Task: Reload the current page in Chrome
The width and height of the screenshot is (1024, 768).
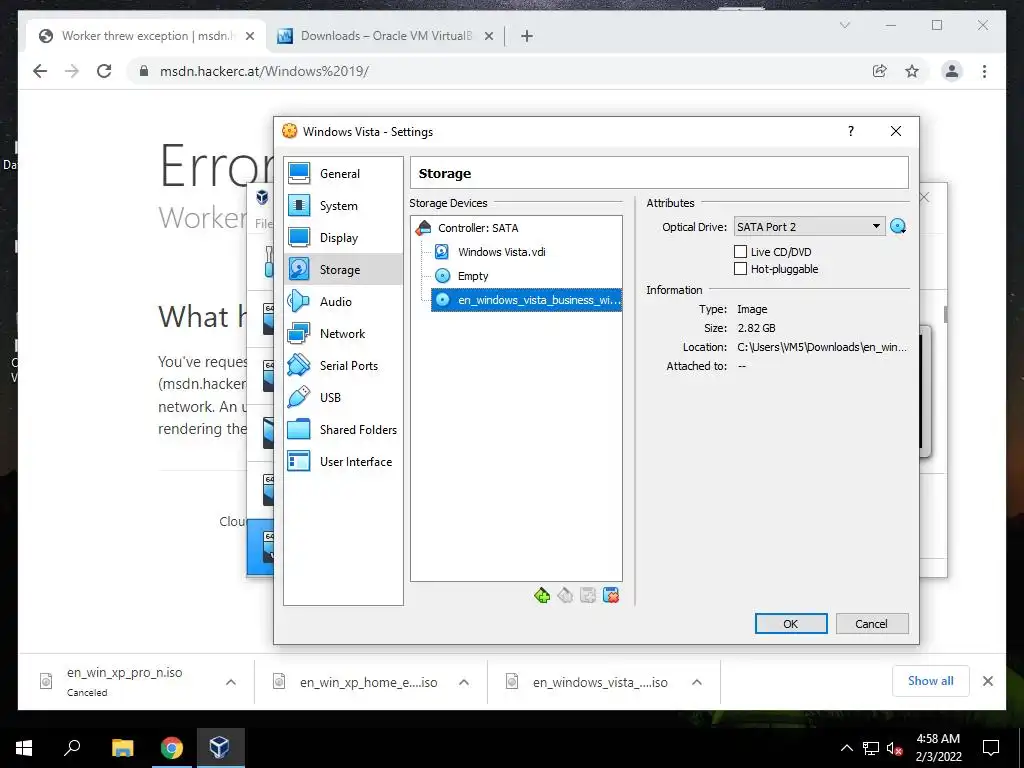Action: (104, 71)
